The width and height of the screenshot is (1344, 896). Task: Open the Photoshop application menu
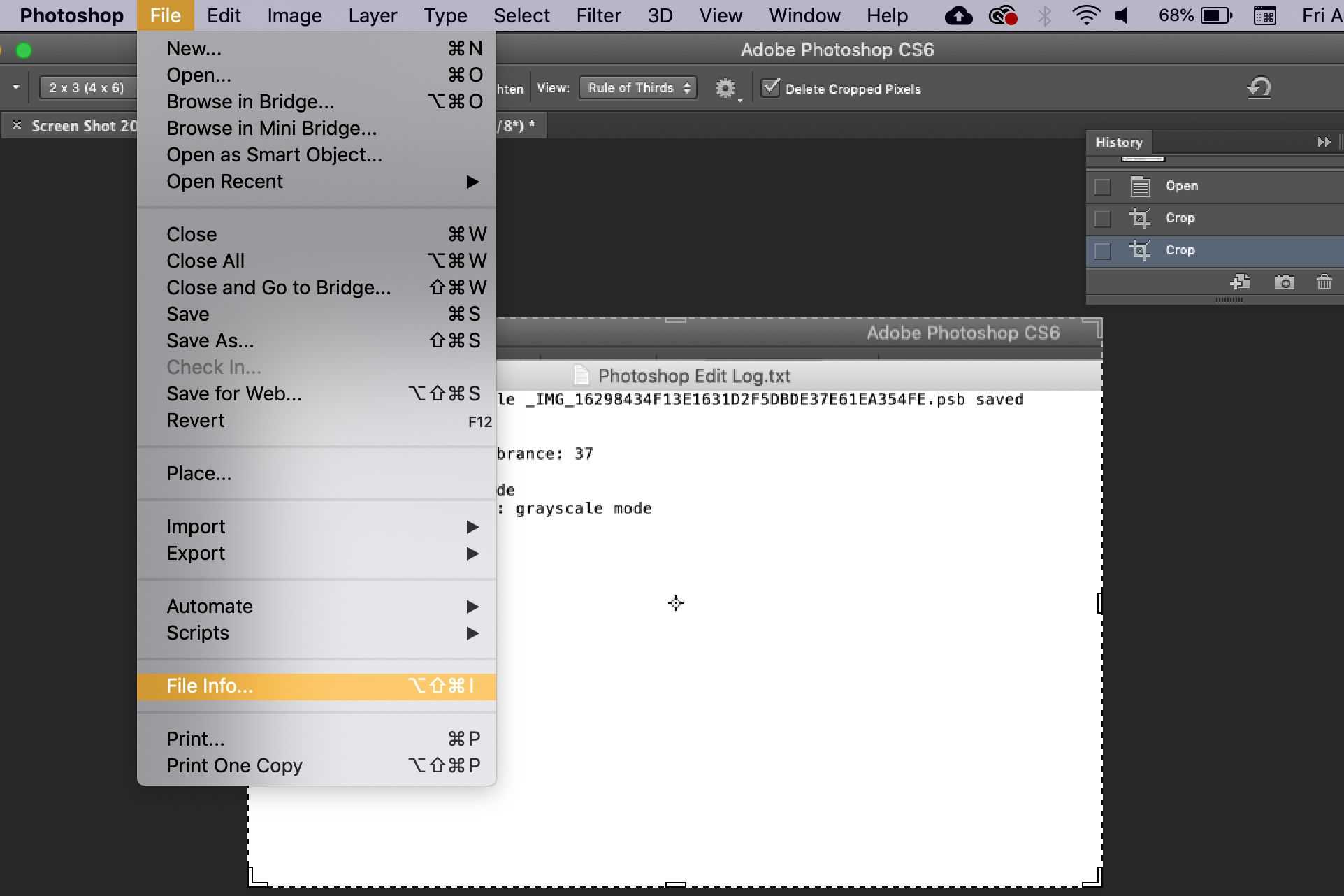tap(71, 15)
